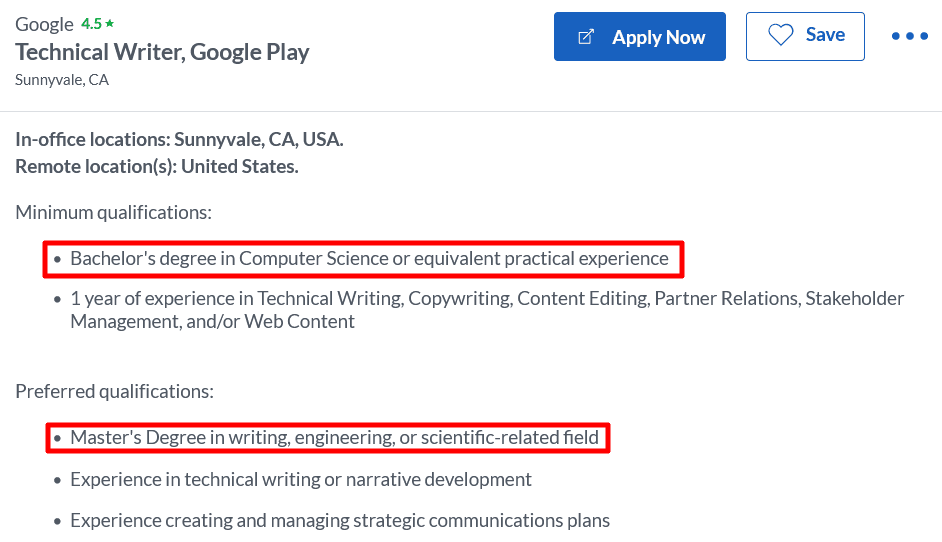
Task: Click the Minimum qualifications heading
Action: [113, 212]
